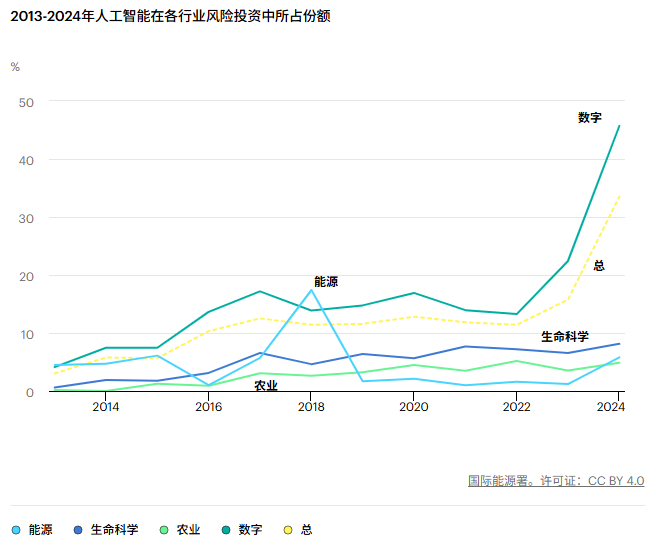Image resolution: width=656 pixels, height=547 pixels.
Task: Click the 生命科学 label inside the chart
Action: (565, 337)
